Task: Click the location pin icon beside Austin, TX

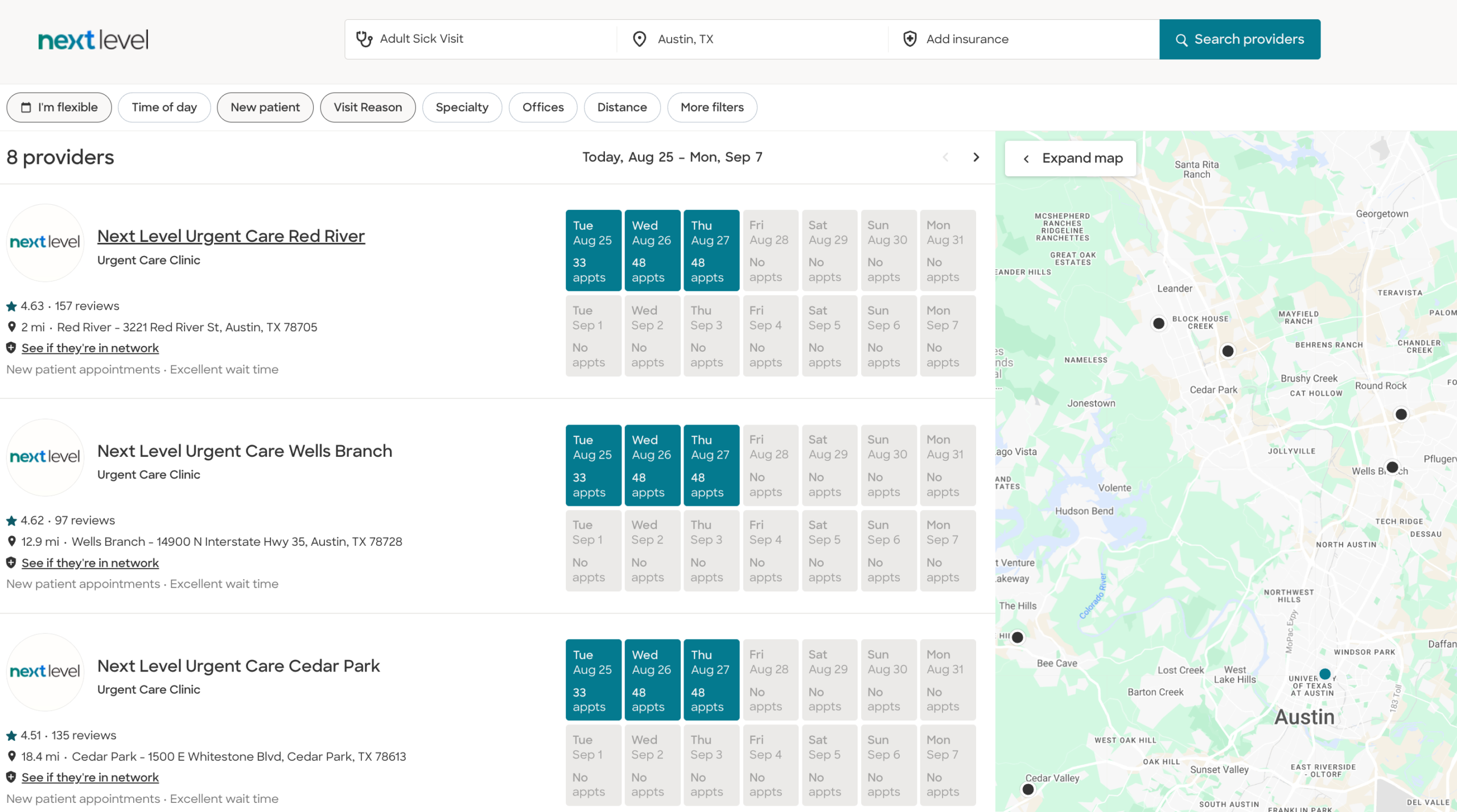Action: click(x=639, y=39)
